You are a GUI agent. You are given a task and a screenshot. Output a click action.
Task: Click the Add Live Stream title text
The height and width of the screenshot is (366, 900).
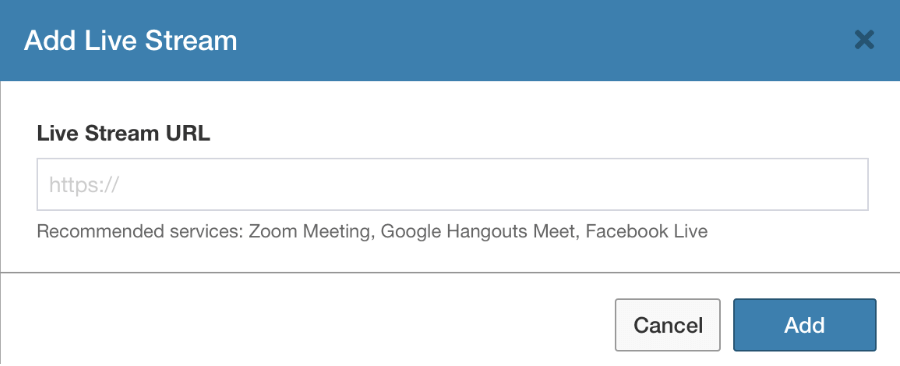(130, 41)
